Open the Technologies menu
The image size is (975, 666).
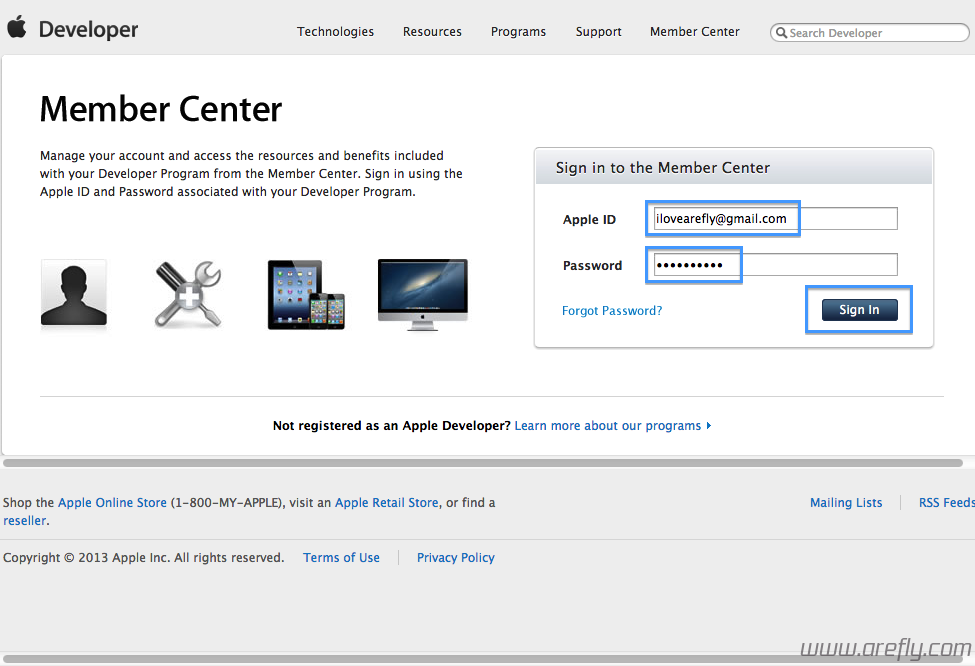pyautogui.click(x=335, y=32)
